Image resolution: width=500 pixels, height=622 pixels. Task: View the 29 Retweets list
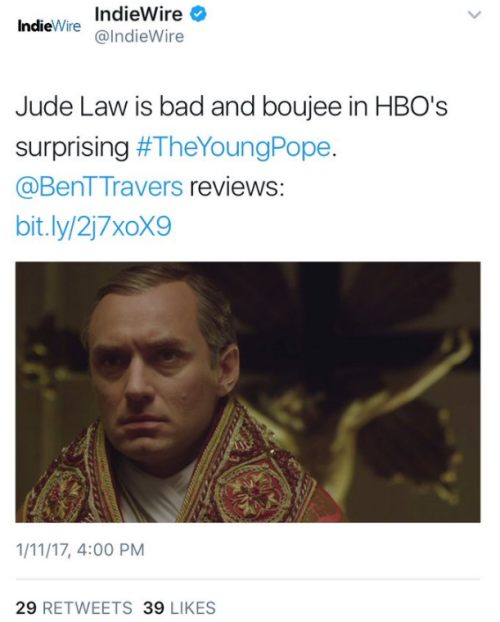point(74,608)
